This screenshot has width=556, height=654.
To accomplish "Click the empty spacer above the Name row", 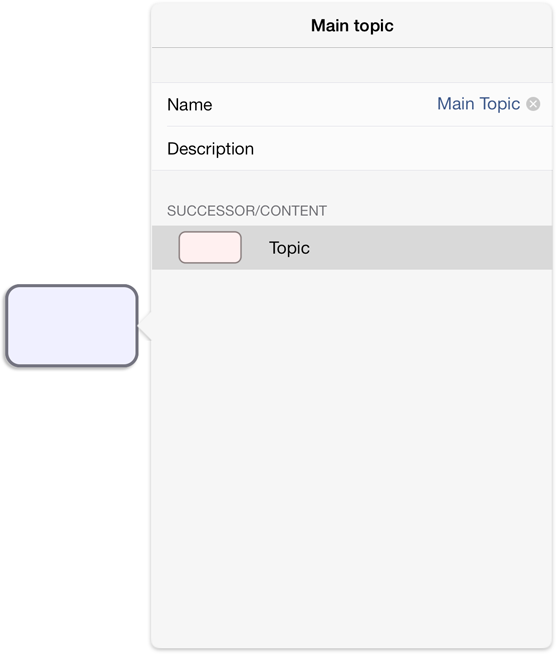I will (x=352, y=65).
